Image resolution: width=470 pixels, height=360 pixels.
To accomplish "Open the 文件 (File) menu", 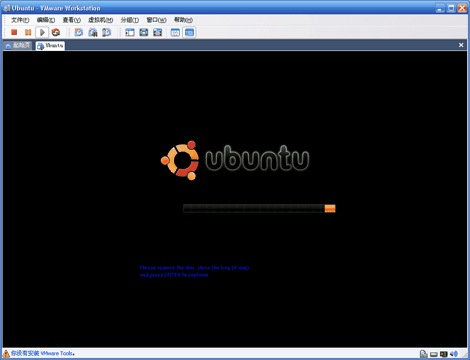I will [x=20, y=20].
